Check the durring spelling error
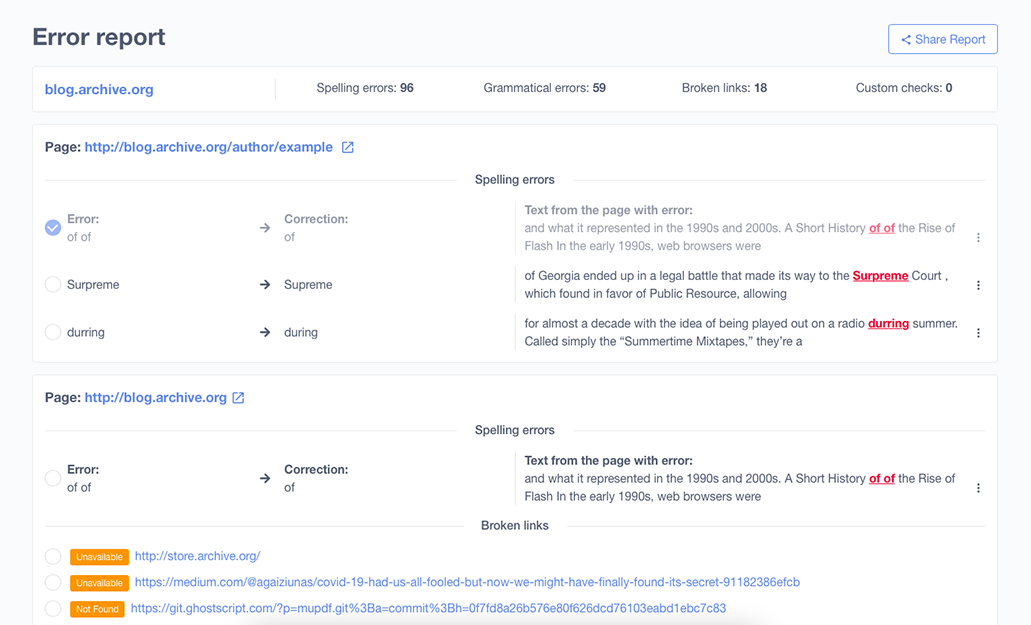 [52, 332]
